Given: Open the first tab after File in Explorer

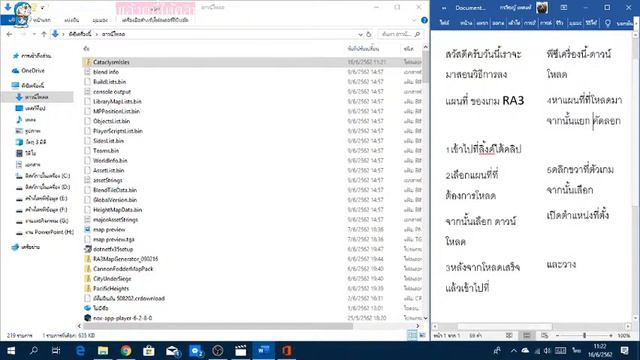Looking at the screenshot, I should tap(42, 20).
